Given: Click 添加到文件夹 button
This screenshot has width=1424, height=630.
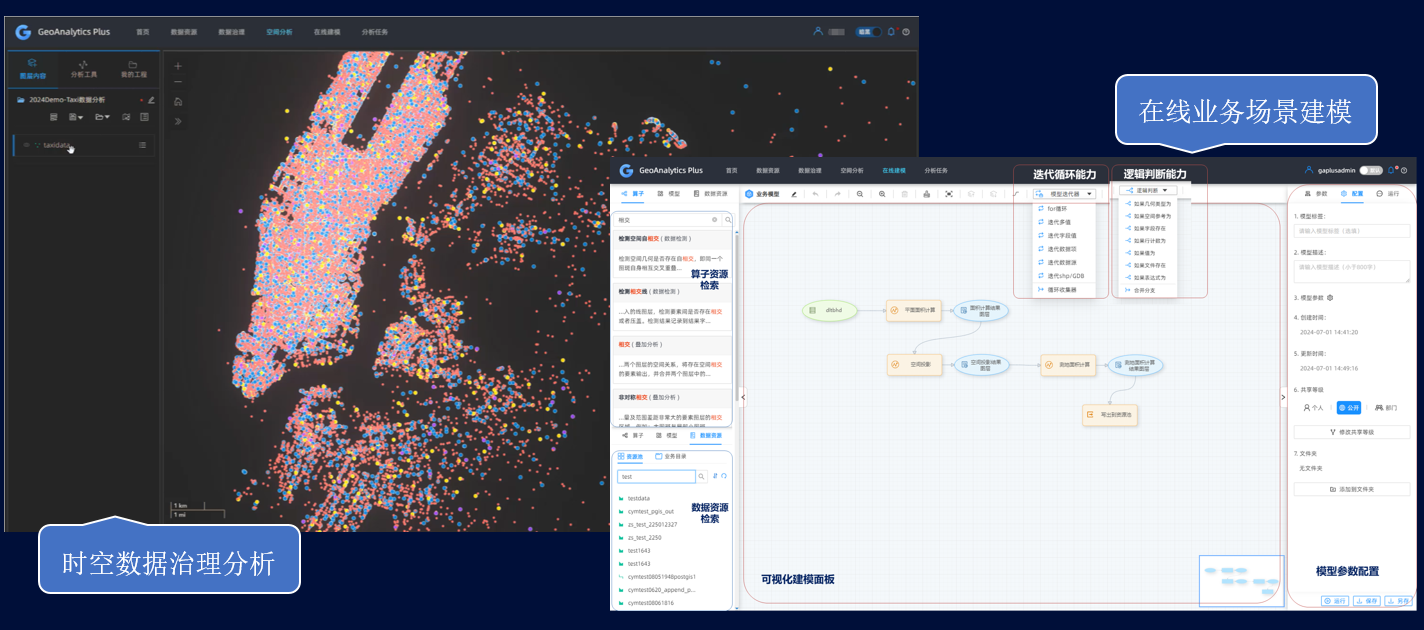Looking at the screenshot, I should (1352, 489).
